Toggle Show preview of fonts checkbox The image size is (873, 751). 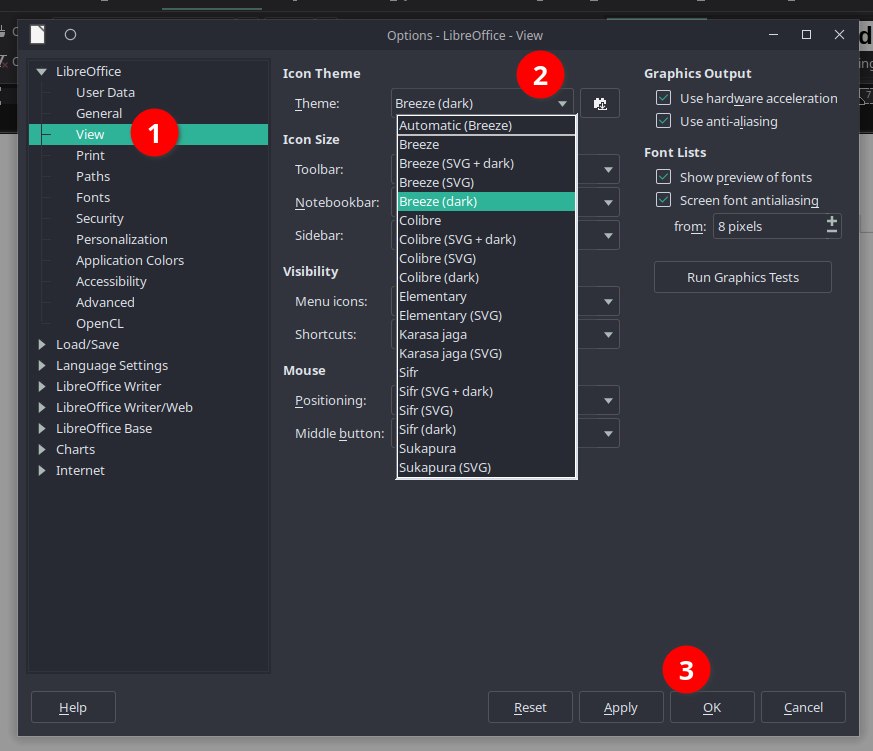663,177
